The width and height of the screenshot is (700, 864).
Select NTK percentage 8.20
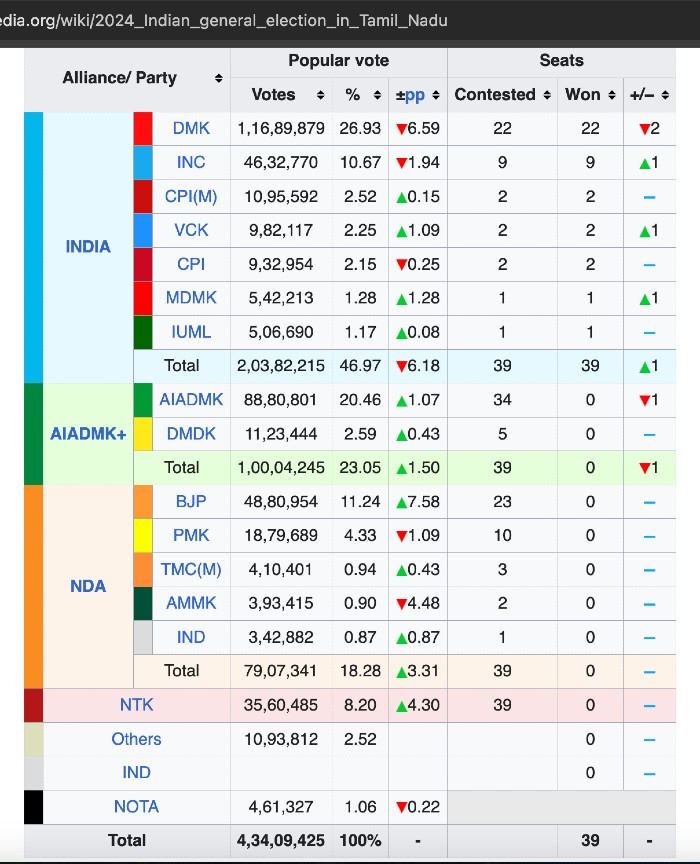click(x=360, y=705)
